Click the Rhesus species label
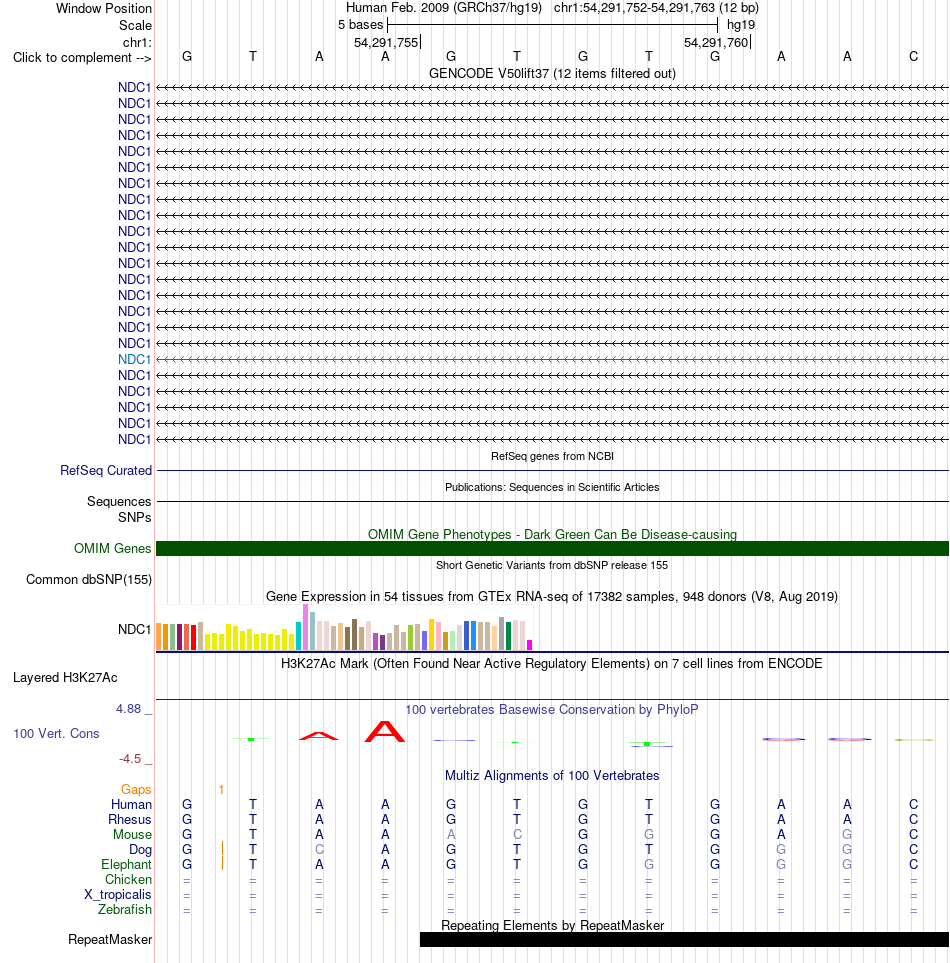This screenshot has height=963, width=950. pyautogui.click(x=130, y=819)
